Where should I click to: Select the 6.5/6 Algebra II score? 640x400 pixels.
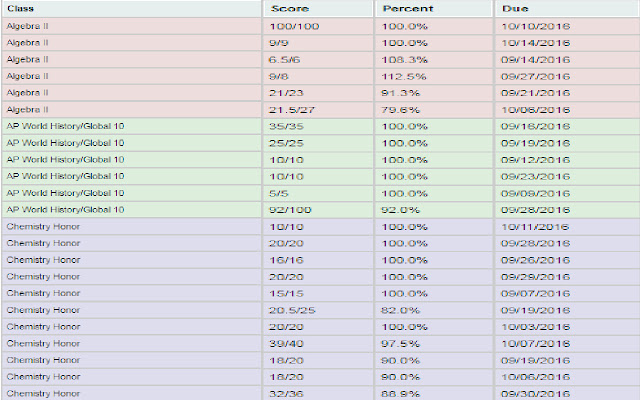[288, 59]
